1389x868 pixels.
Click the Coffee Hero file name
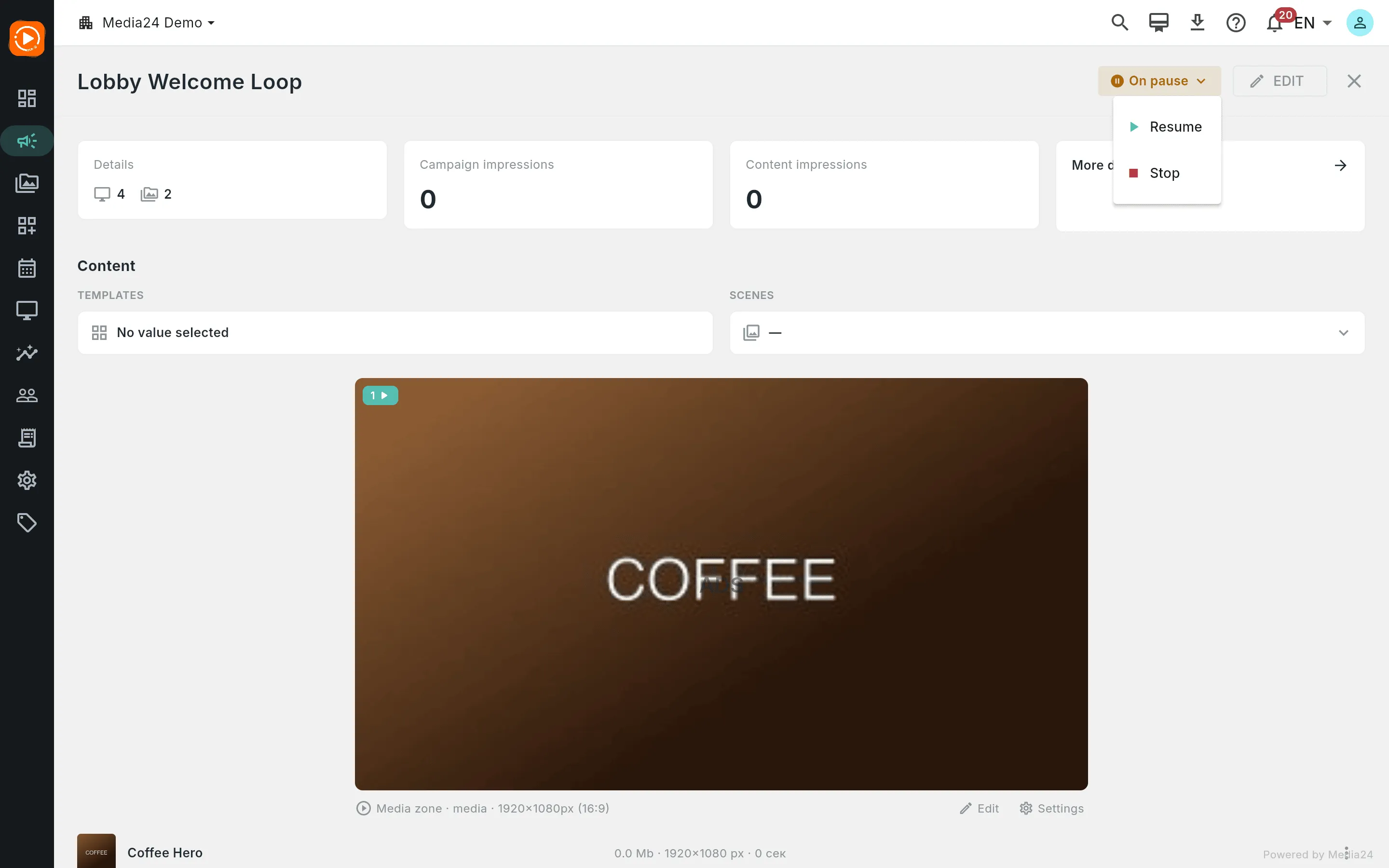point(165,853)
